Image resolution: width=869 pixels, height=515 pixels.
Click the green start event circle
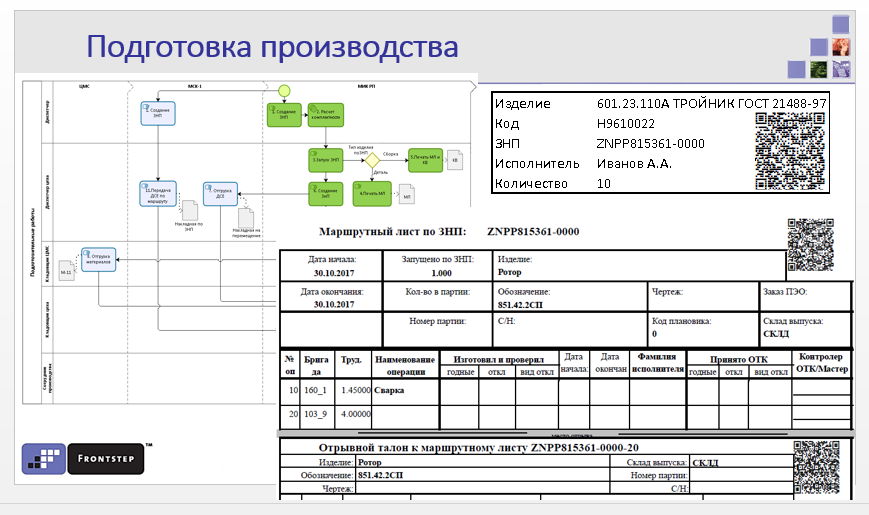(x=284, y=90)
